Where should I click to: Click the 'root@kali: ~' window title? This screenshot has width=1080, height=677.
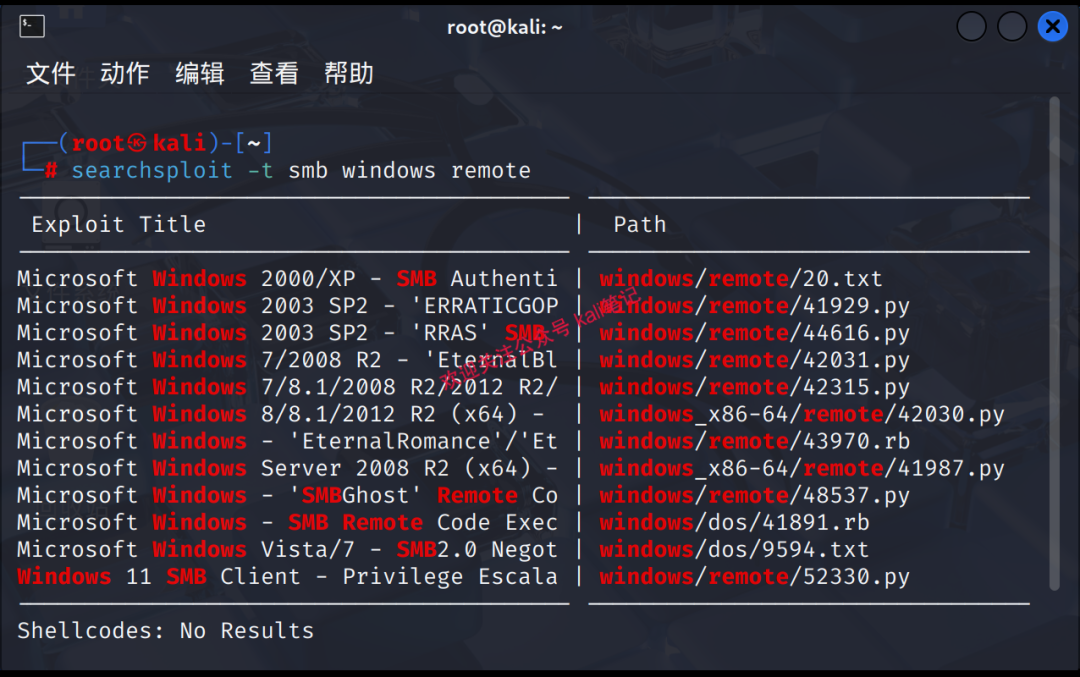[x=505, y=27]
